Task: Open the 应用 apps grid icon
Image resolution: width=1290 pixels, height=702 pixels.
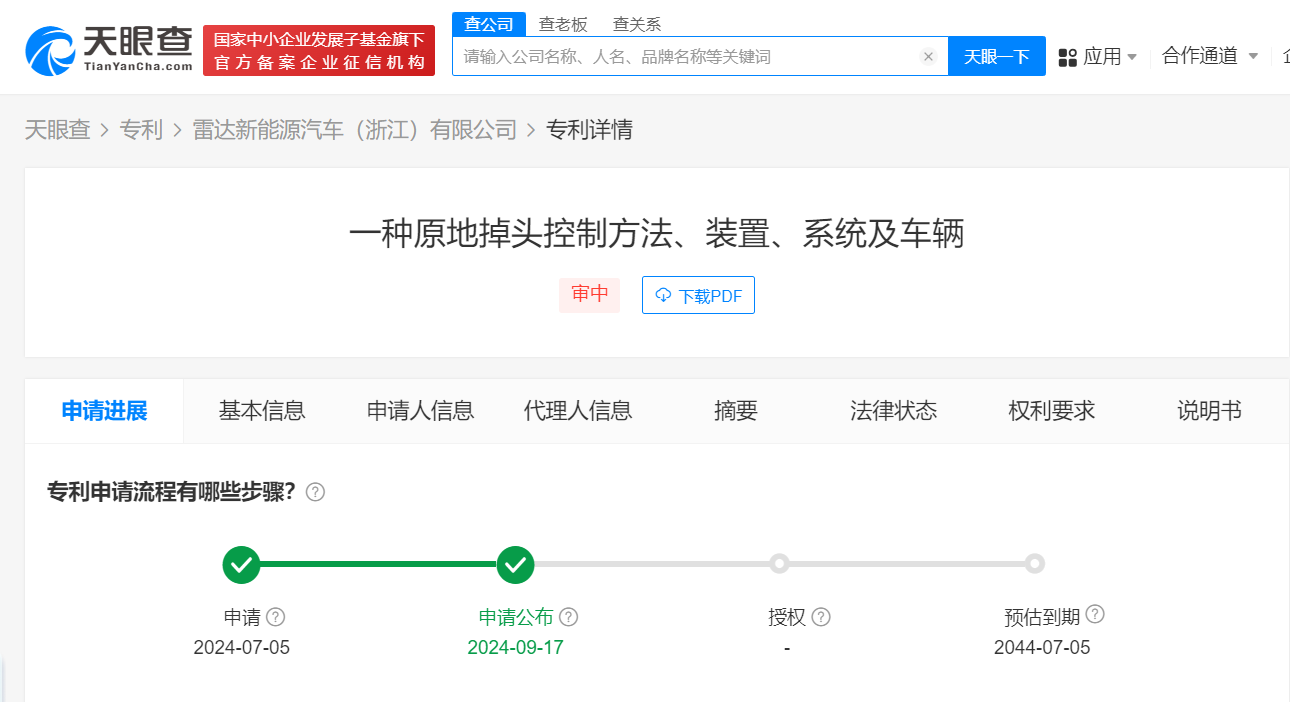Action: (1066, 56)
